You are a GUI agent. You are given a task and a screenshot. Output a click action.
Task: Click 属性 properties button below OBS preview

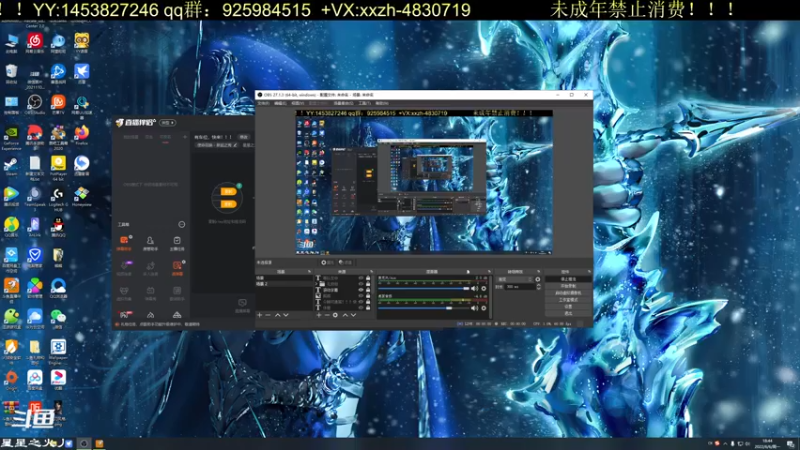point(328,263)
